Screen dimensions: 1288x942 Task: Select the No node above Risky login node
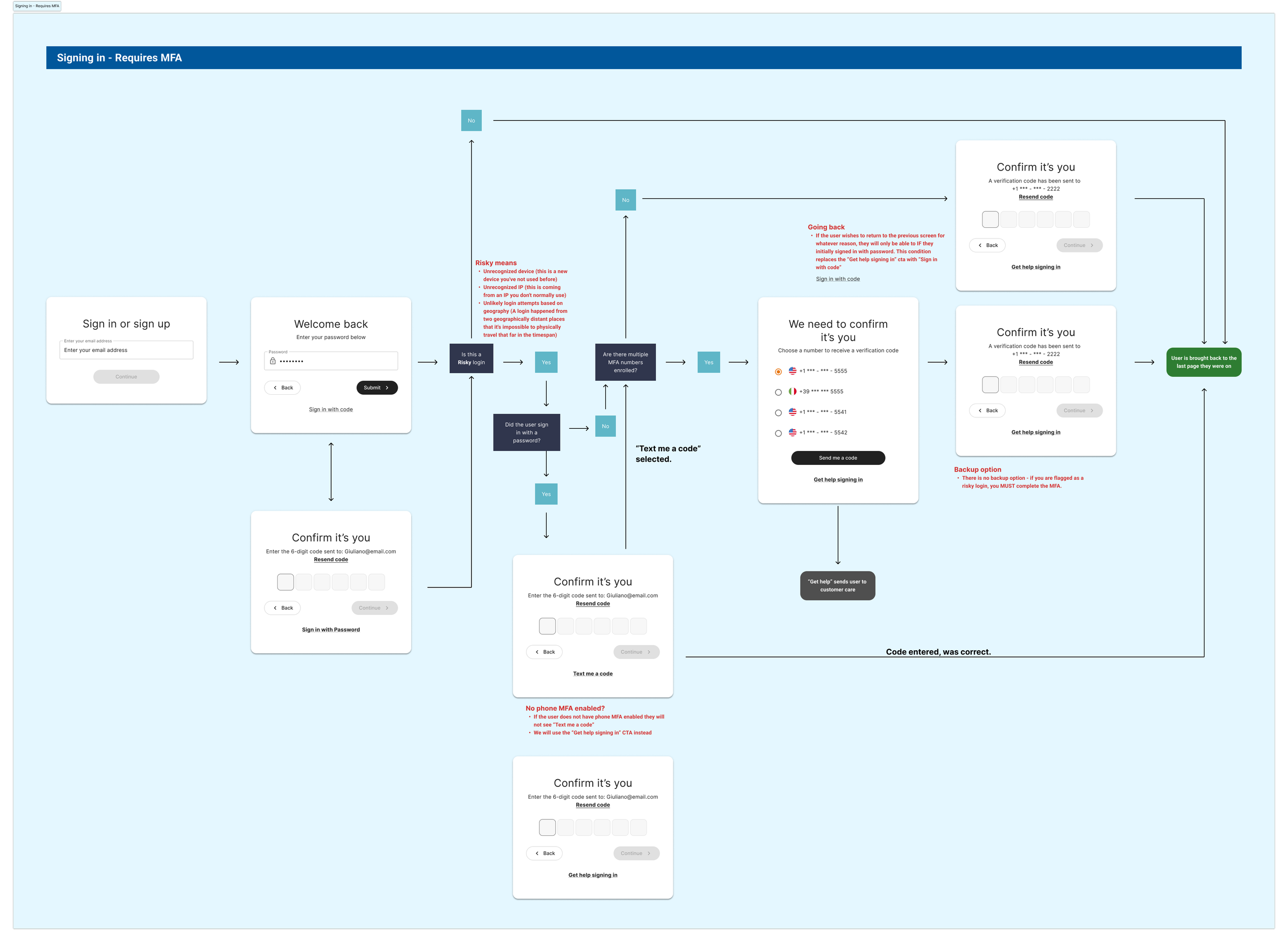(x=471, y=120)
